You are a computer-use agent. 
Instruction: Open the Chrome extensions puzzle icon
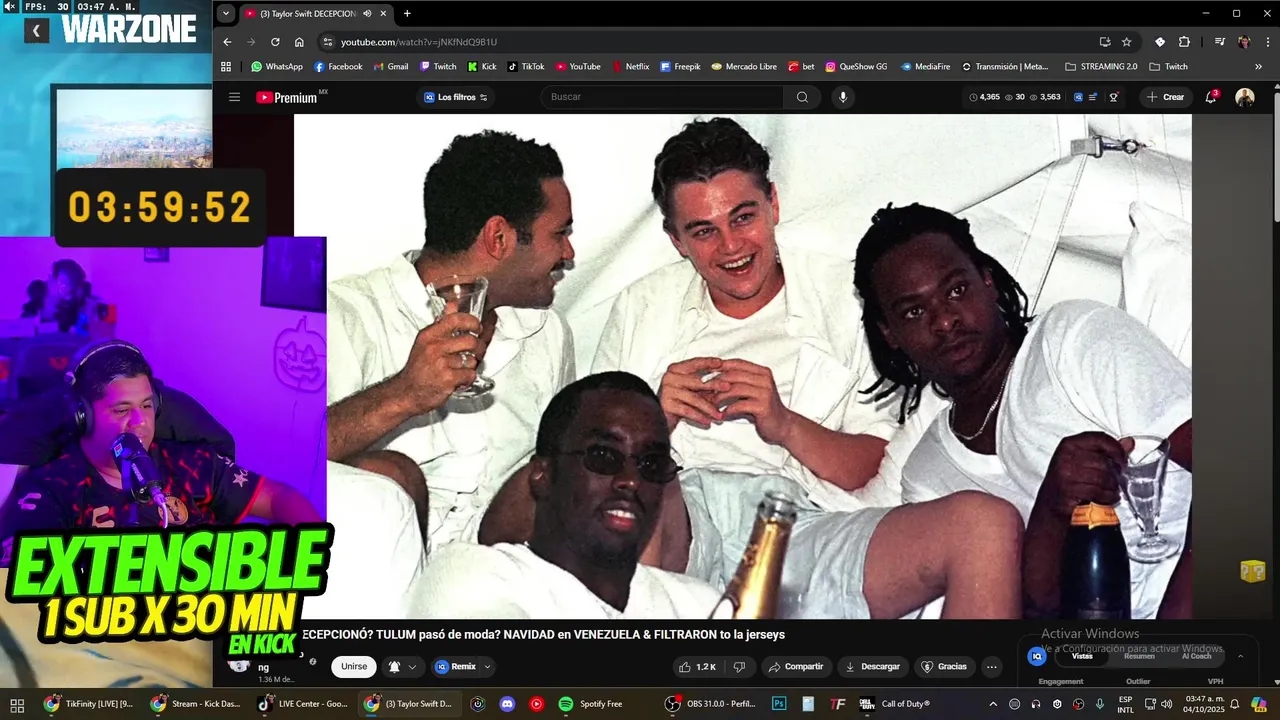coord(1184,42)
